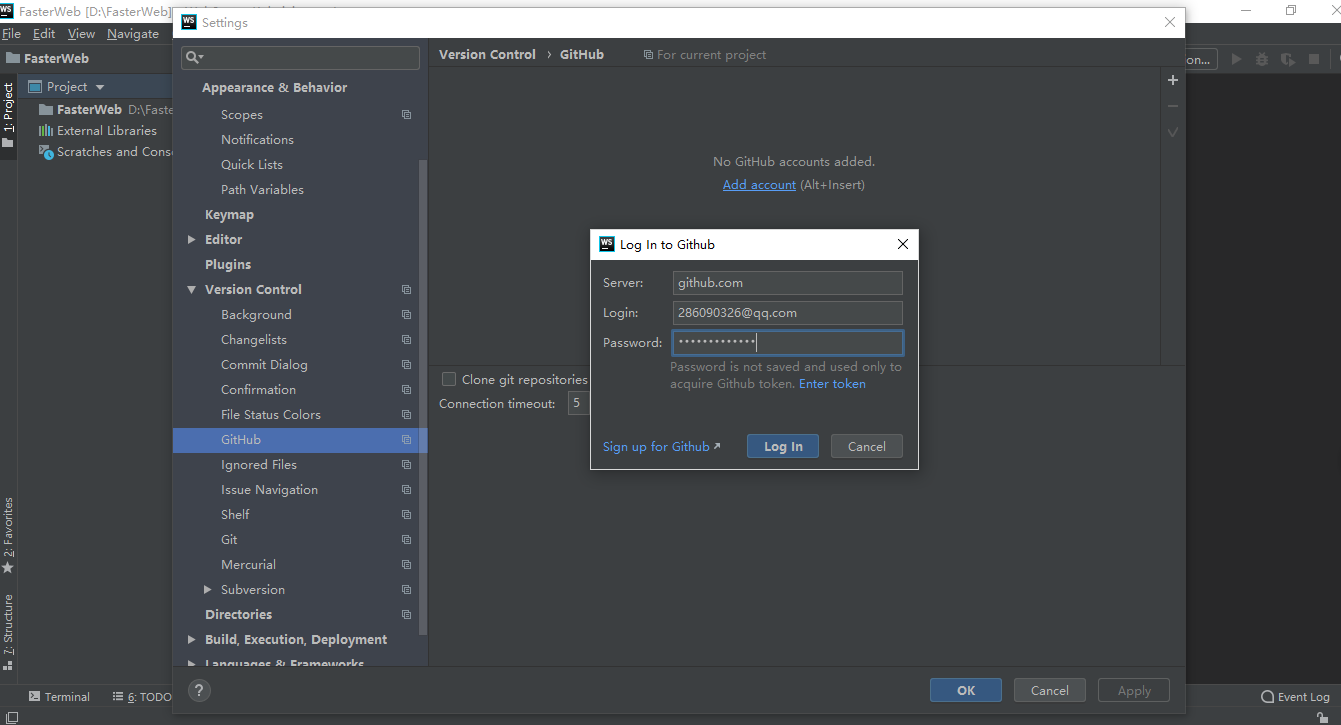The image size is (1341, 725).
Task: Expand the Editor settings section
Action: (192, 240)
